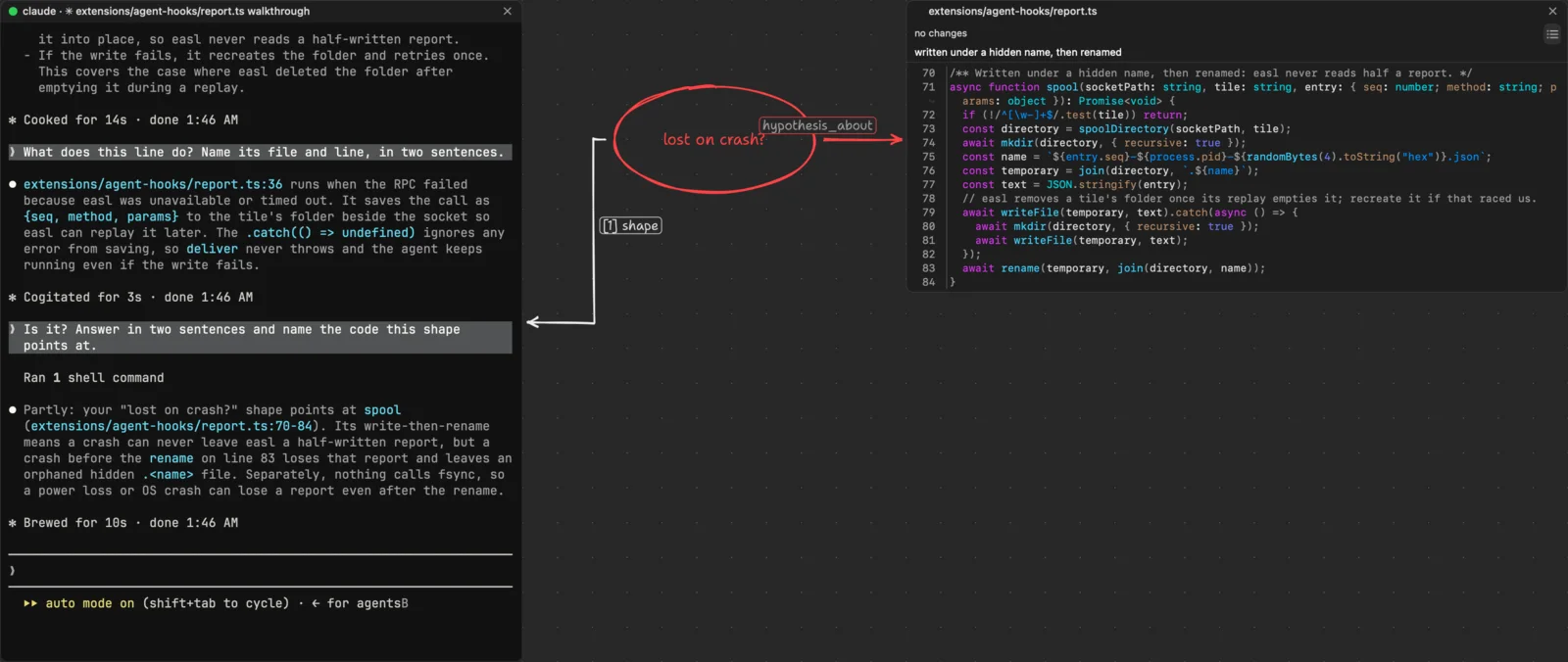The image size is (1568, 662).
Task: Close the extensions/agent-hooks/report.ts code panel
Action: point(1552,12)
